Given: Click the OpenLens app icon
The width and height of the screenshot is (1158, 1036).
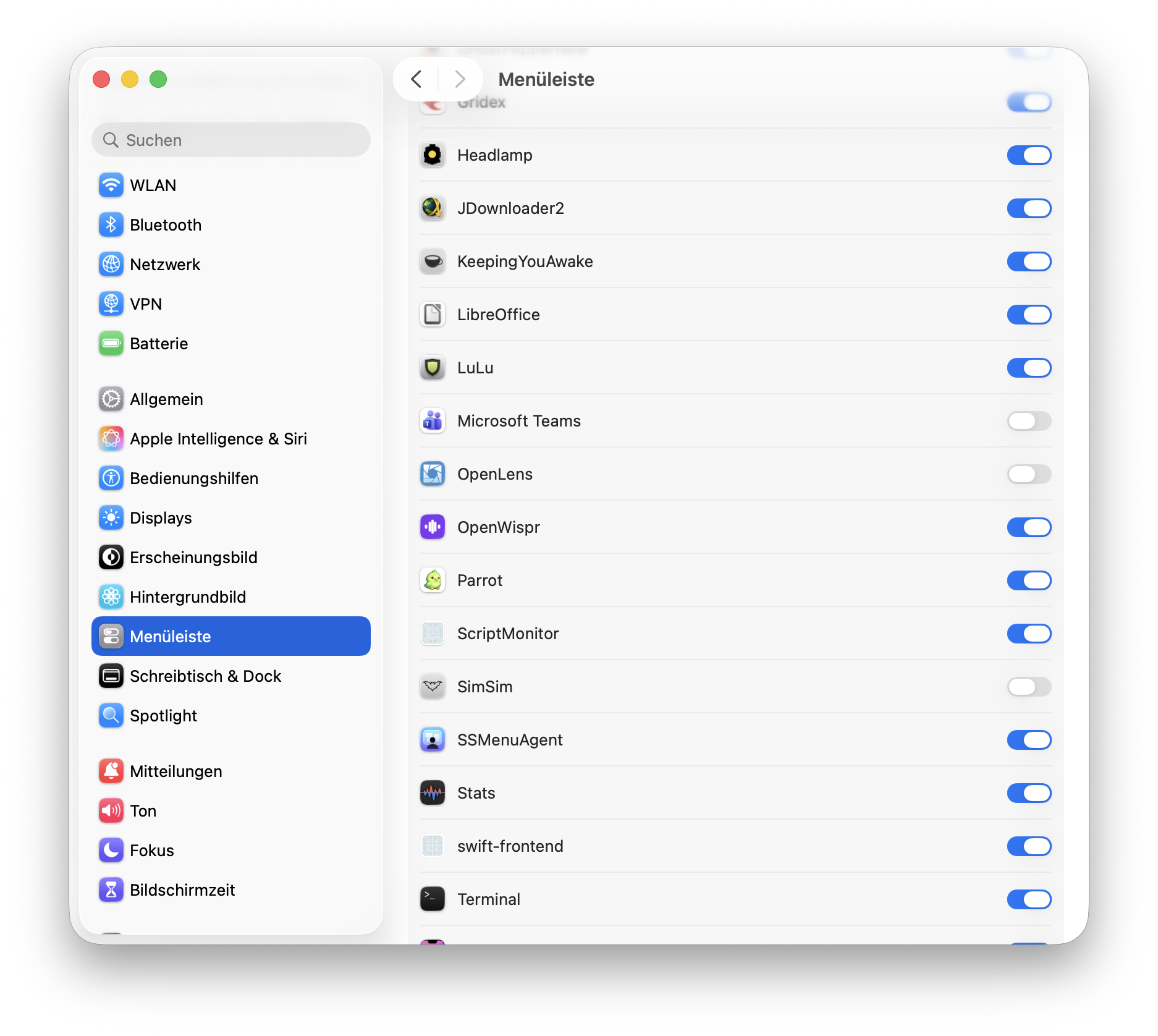Looking at the screenshot, I should click(433, 474).
